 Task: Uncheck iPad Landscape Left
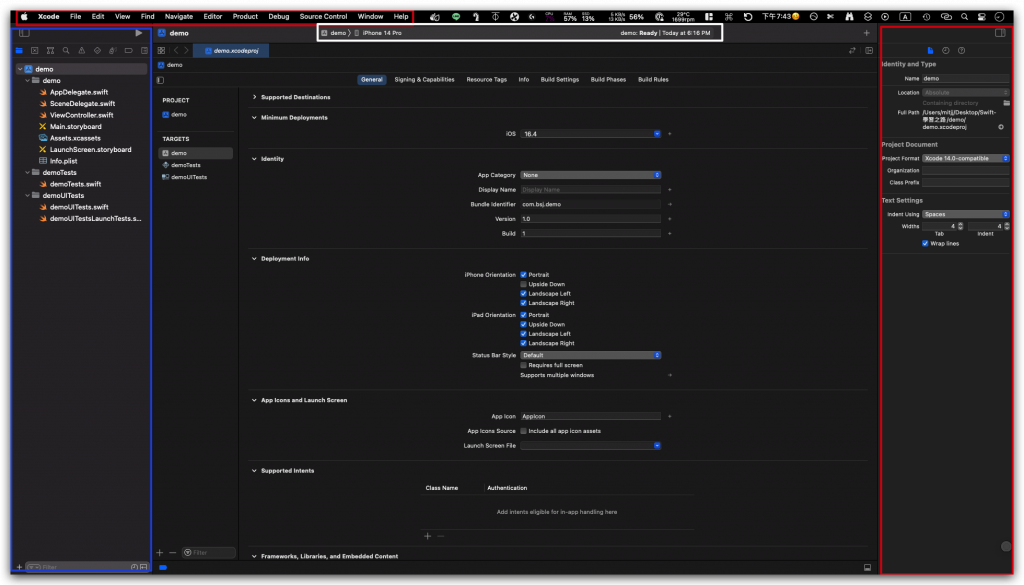coord(523,334)
